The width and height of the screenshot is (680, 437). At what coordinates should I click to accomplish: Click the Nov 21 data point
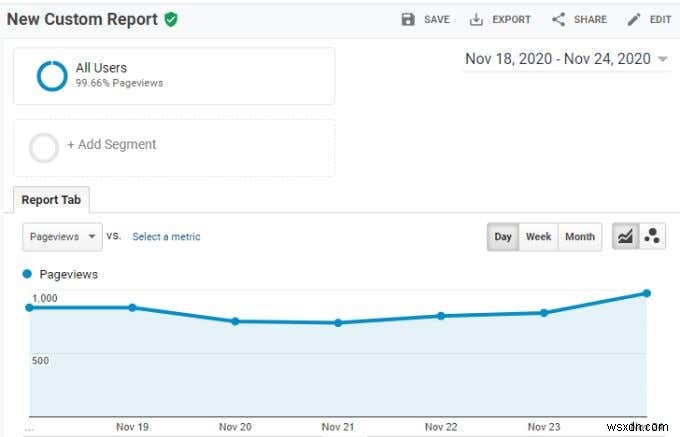(x=338, y=323)
